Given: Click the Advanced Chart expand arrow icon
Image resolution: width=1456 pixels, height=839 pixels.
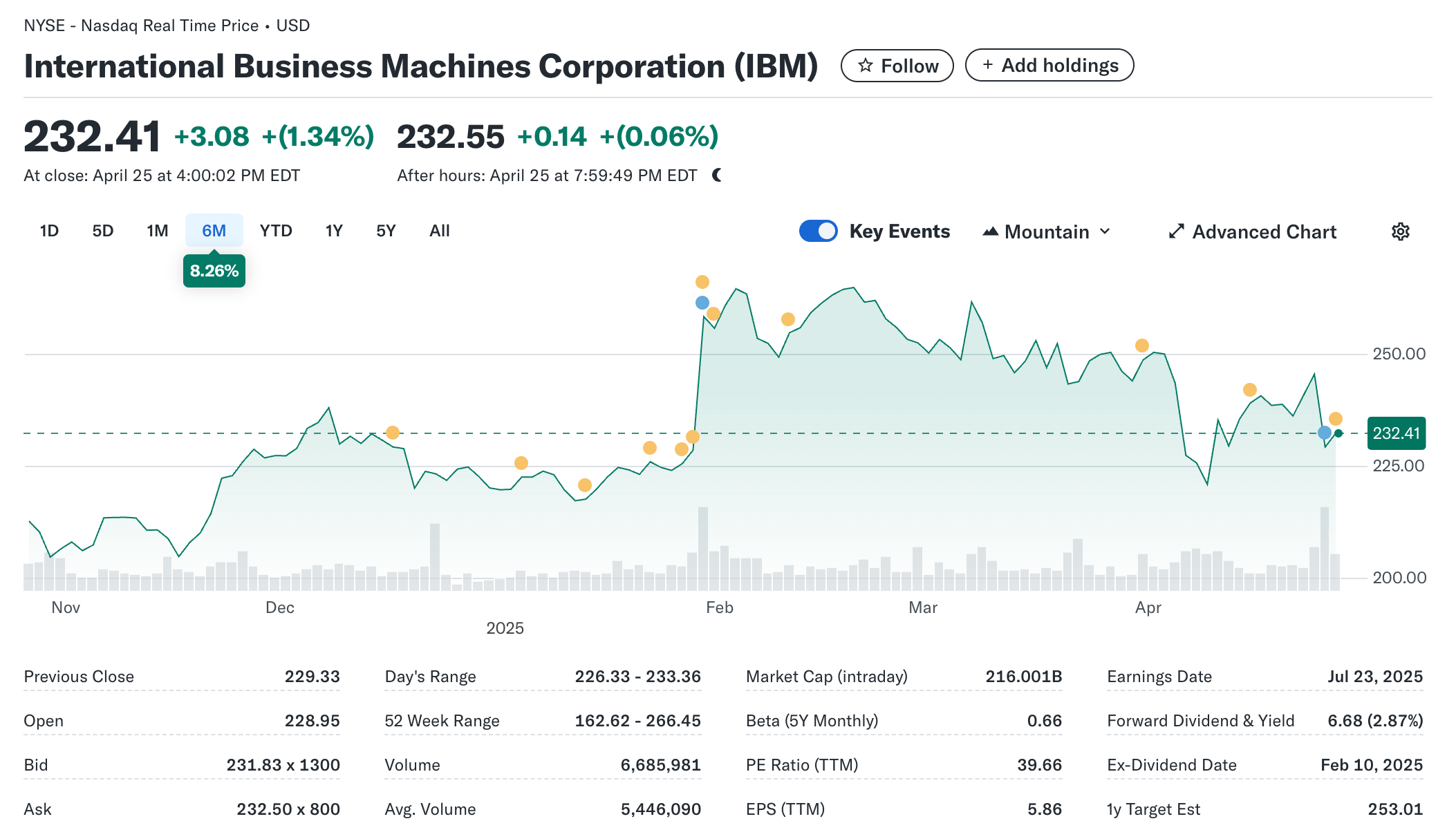Looking at the screenshot, I should pos(1176,232).
